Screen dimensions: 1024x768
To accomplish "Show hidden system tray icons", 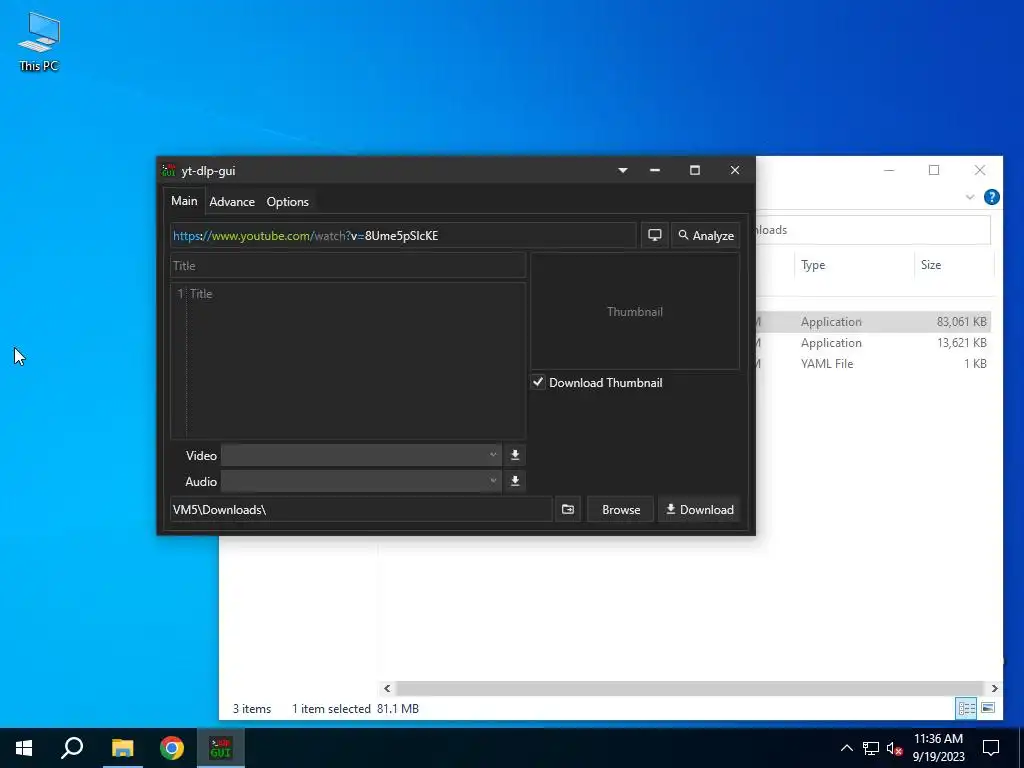I will (846, 748).
